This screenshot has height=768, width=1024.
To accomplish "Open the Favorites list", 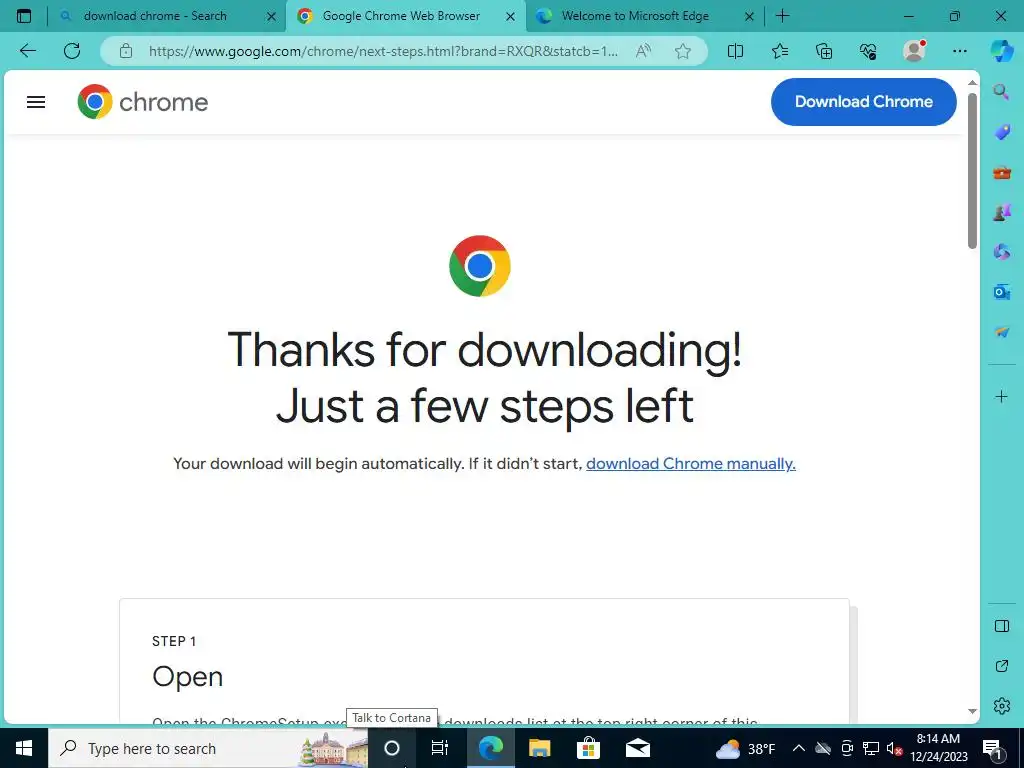I will click(x=780, y=51).
